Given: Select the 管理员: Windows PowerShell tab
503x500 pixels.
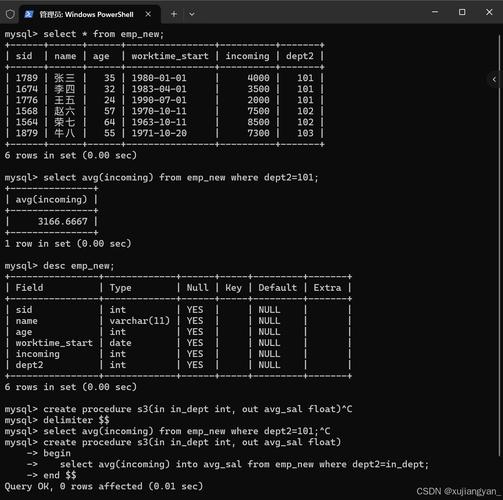Looking at the screenshot, I should pos(89,14).
